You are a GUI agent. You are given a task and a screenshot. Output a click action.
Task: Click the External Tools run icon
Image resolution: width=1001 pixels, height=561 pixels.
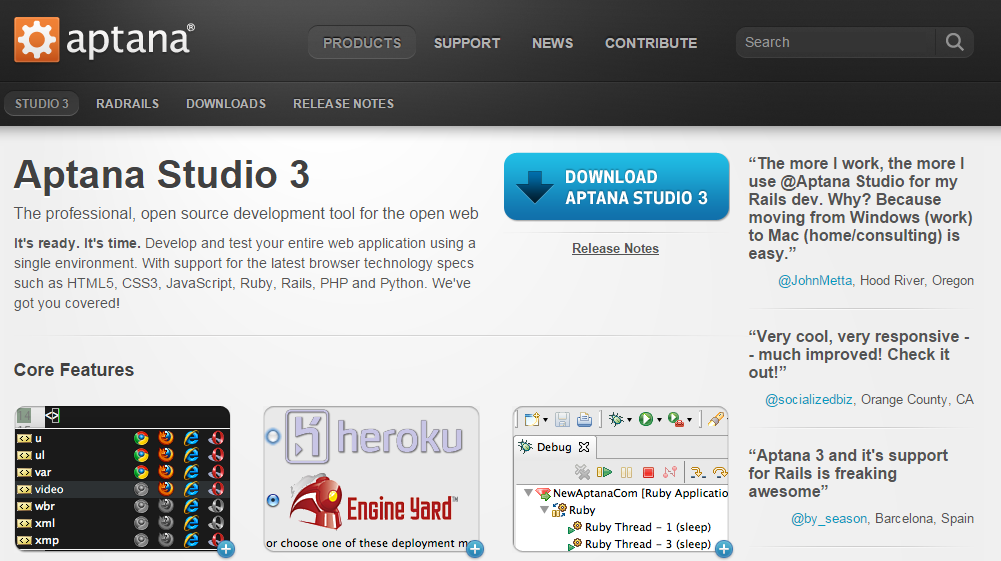676,419
